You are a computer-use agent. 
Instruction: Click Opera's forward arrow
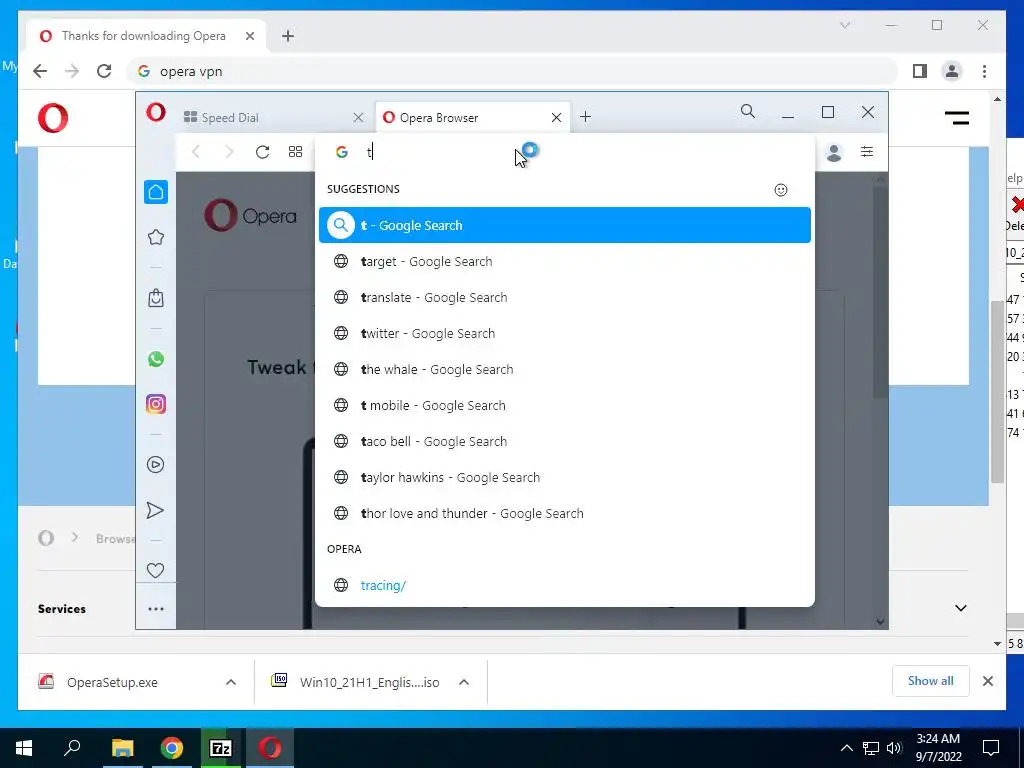(x=229, y=152)
